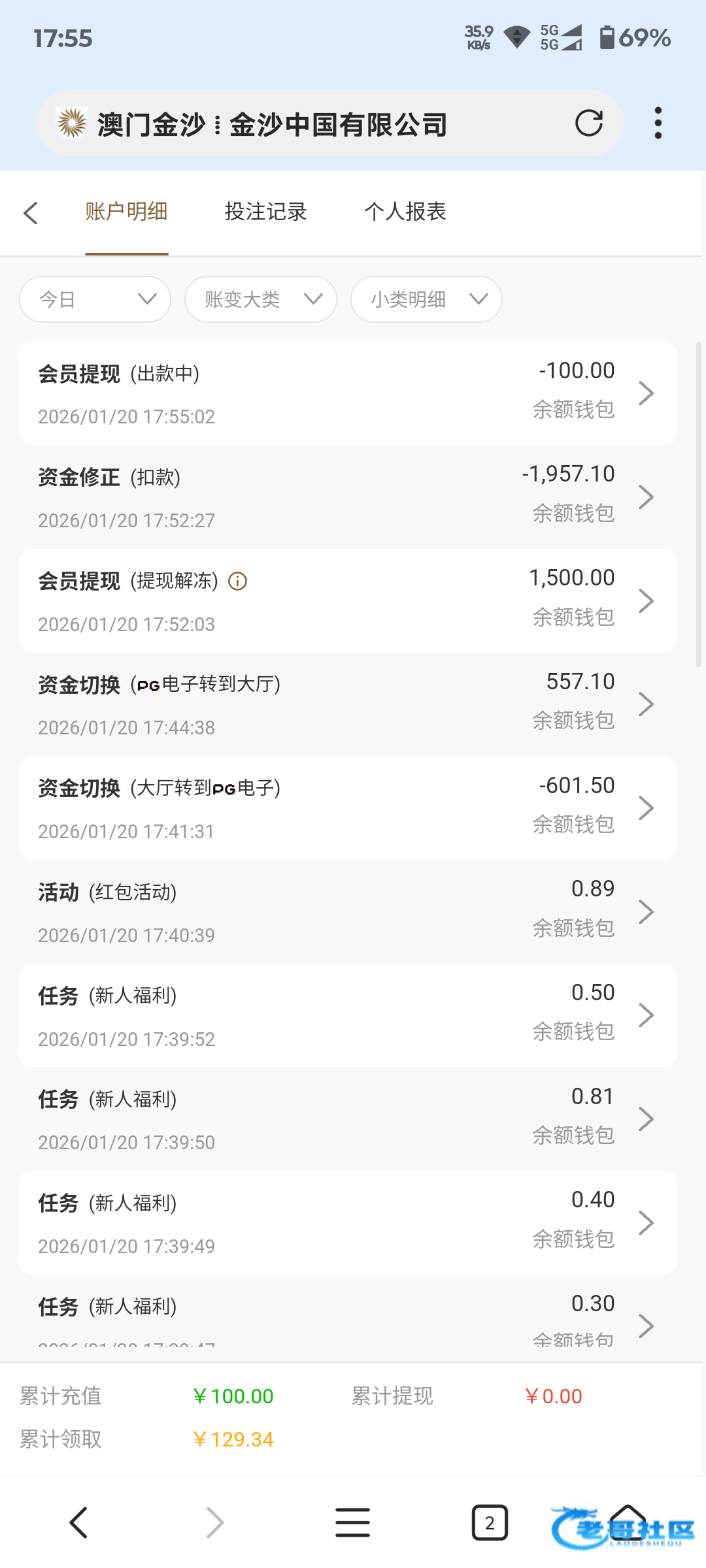Open the browser hamburger menu
The width and height of the screenshot is (706, 1568).
click(x=352, y=1522)
